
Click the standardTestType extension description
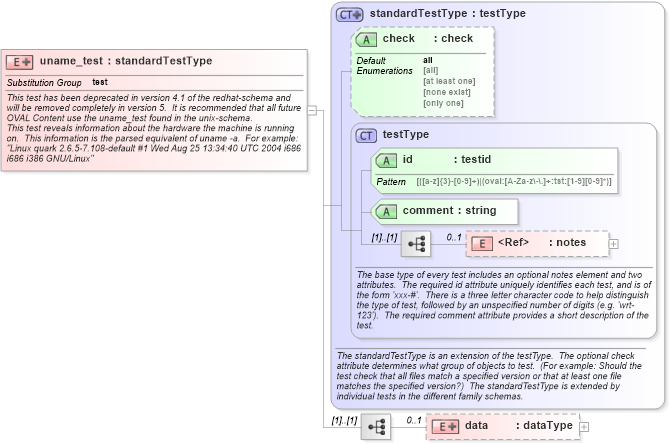489,376
